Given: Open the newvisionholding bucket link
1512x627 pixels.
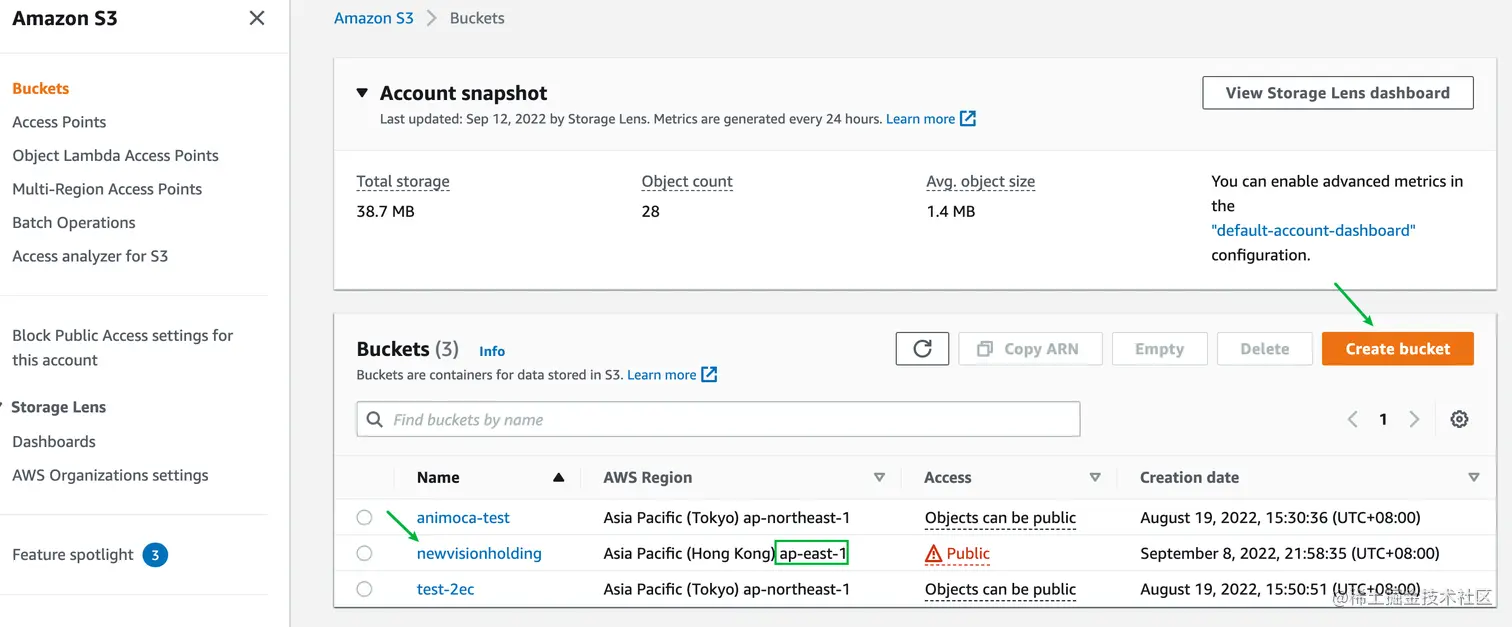Looking at the screenshot, I should tap(479, 554).
